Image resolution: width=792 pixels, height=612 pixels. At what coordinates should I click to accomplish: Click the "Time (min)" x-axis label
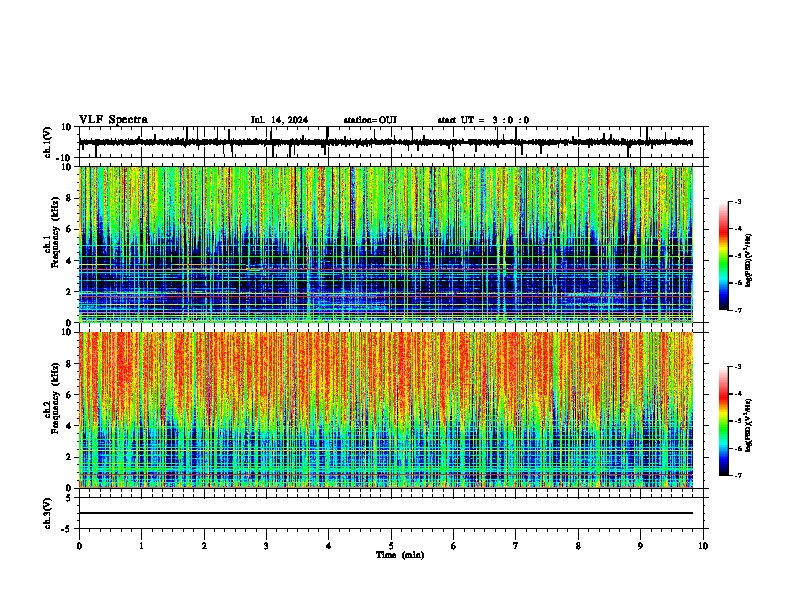400,555
